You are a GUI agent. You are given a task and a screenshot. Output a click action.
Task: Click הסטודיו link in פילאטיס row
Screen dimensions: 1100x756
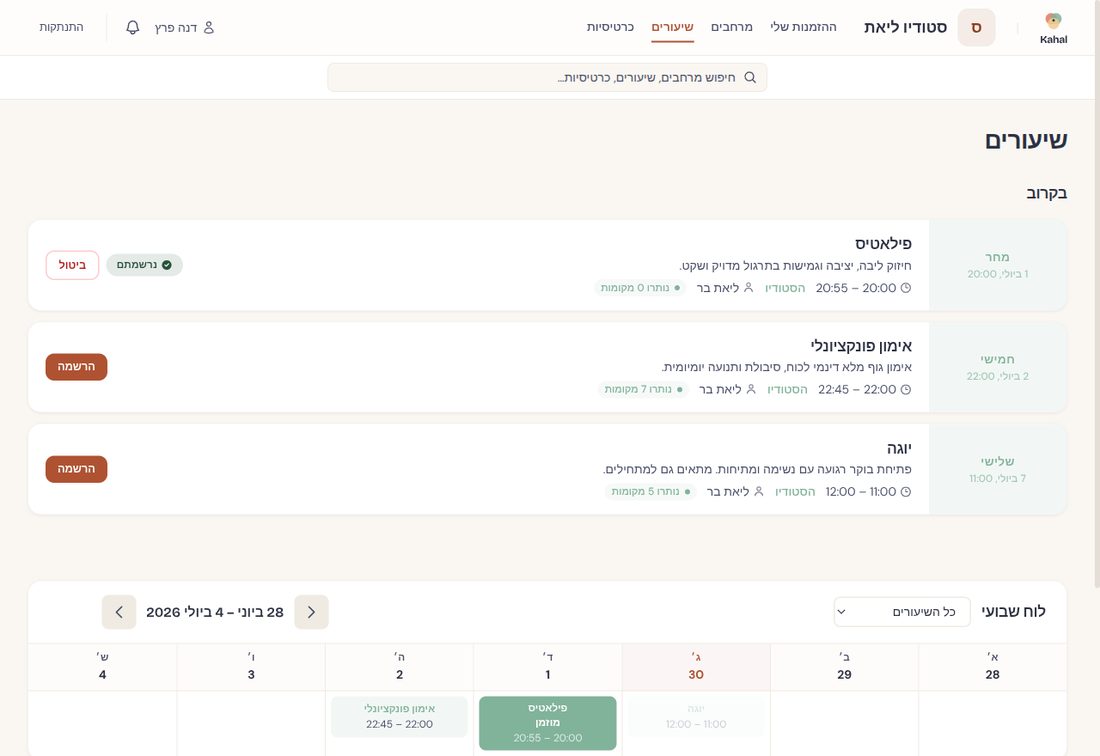tap(785, 288)
